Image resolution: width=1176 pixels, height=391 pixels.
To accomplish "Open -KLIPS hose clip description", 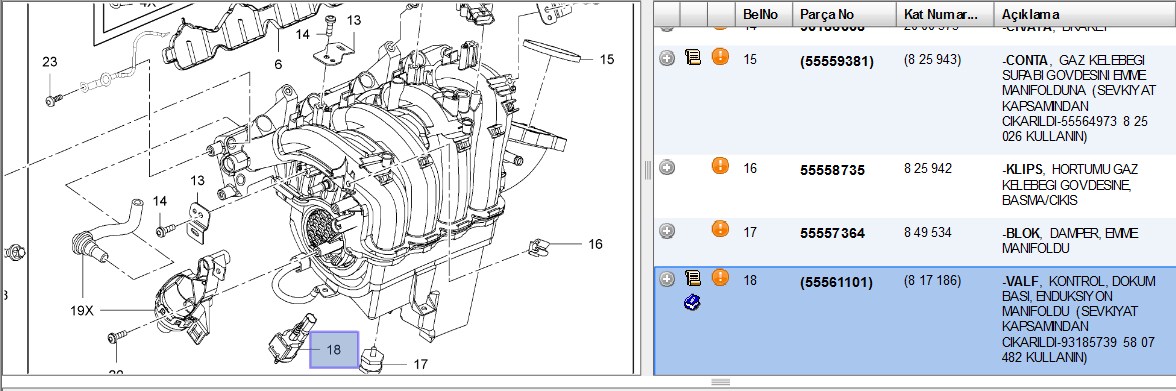I will [x=1070, y=185].
